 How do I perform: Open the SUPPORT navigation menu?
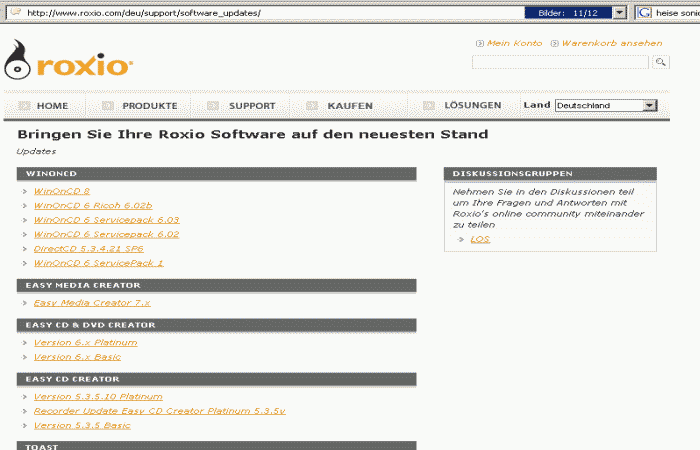(251, 105)
